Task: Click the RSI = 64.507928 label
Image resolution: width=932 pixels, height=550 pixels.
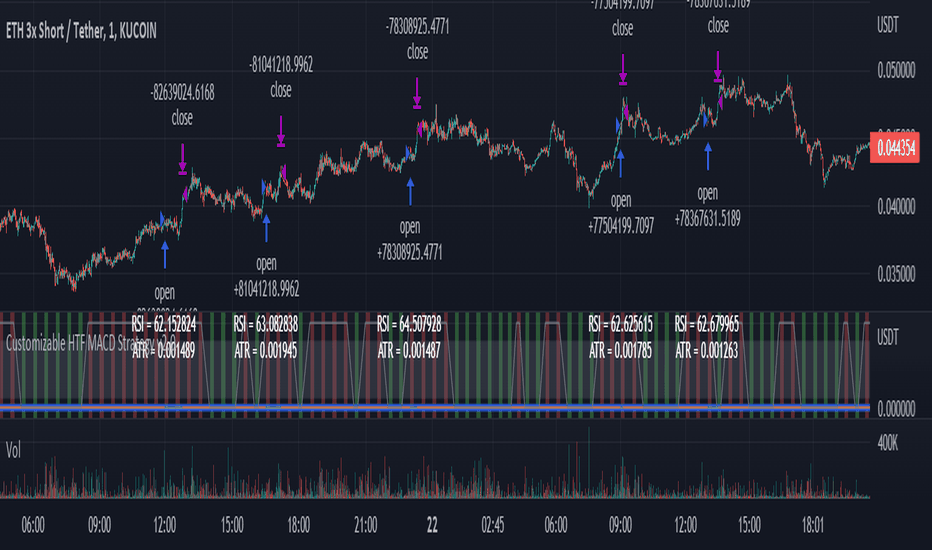Action: [409, 325]
